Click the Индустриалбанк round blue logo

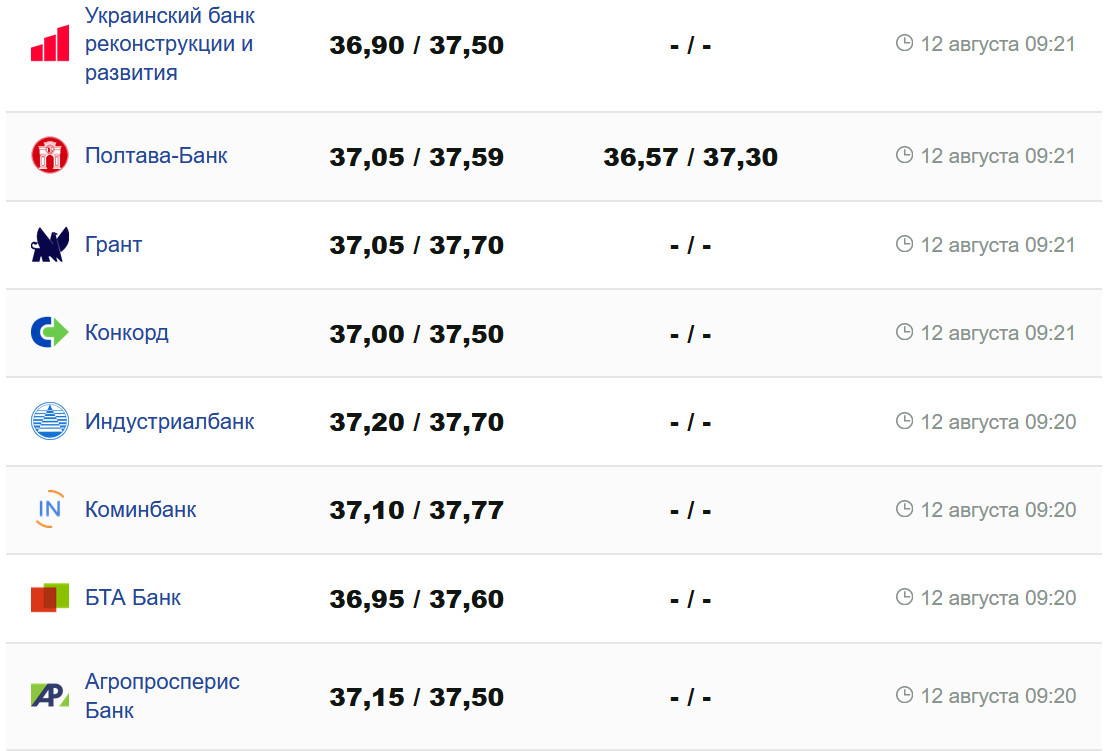[x=50, y=421]
